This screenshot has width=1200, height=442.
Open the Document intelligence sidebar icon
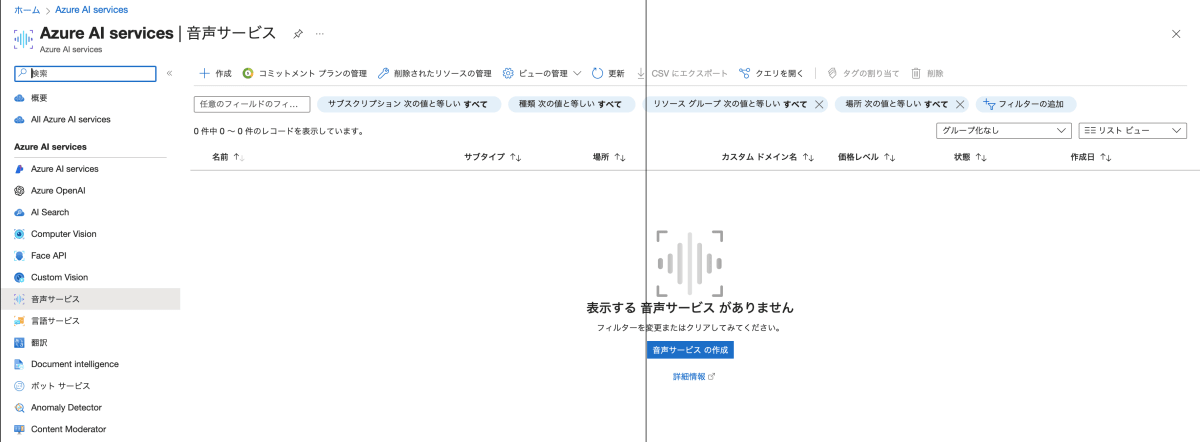pos(20,364)
